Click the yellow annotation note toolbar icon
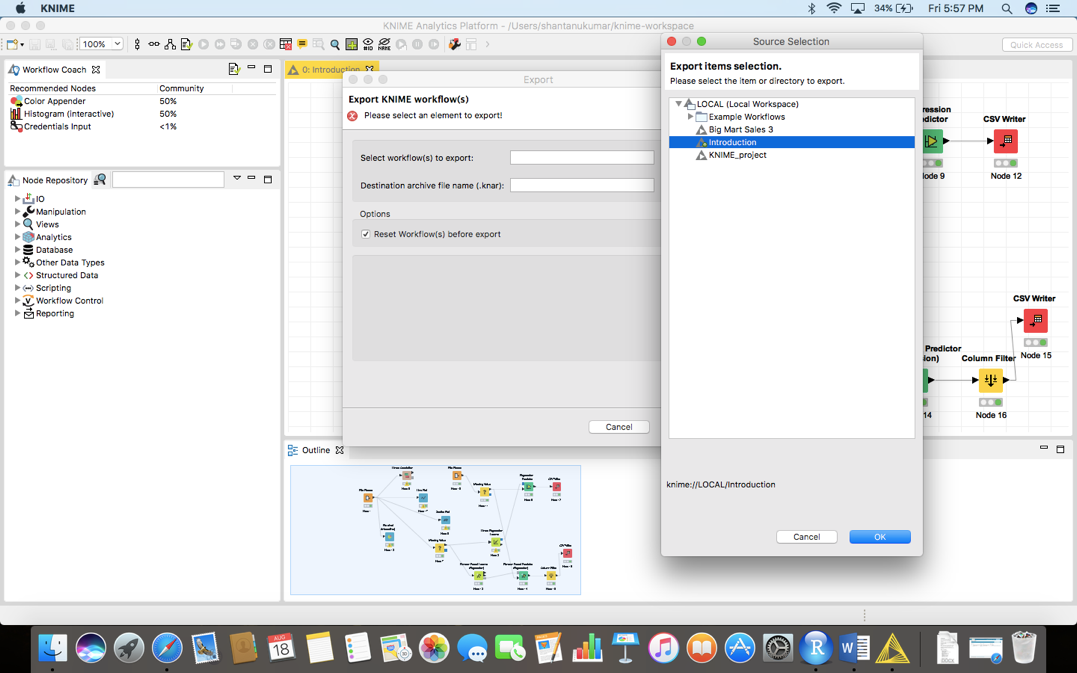 pyautogui.click(x=302, y=44)
